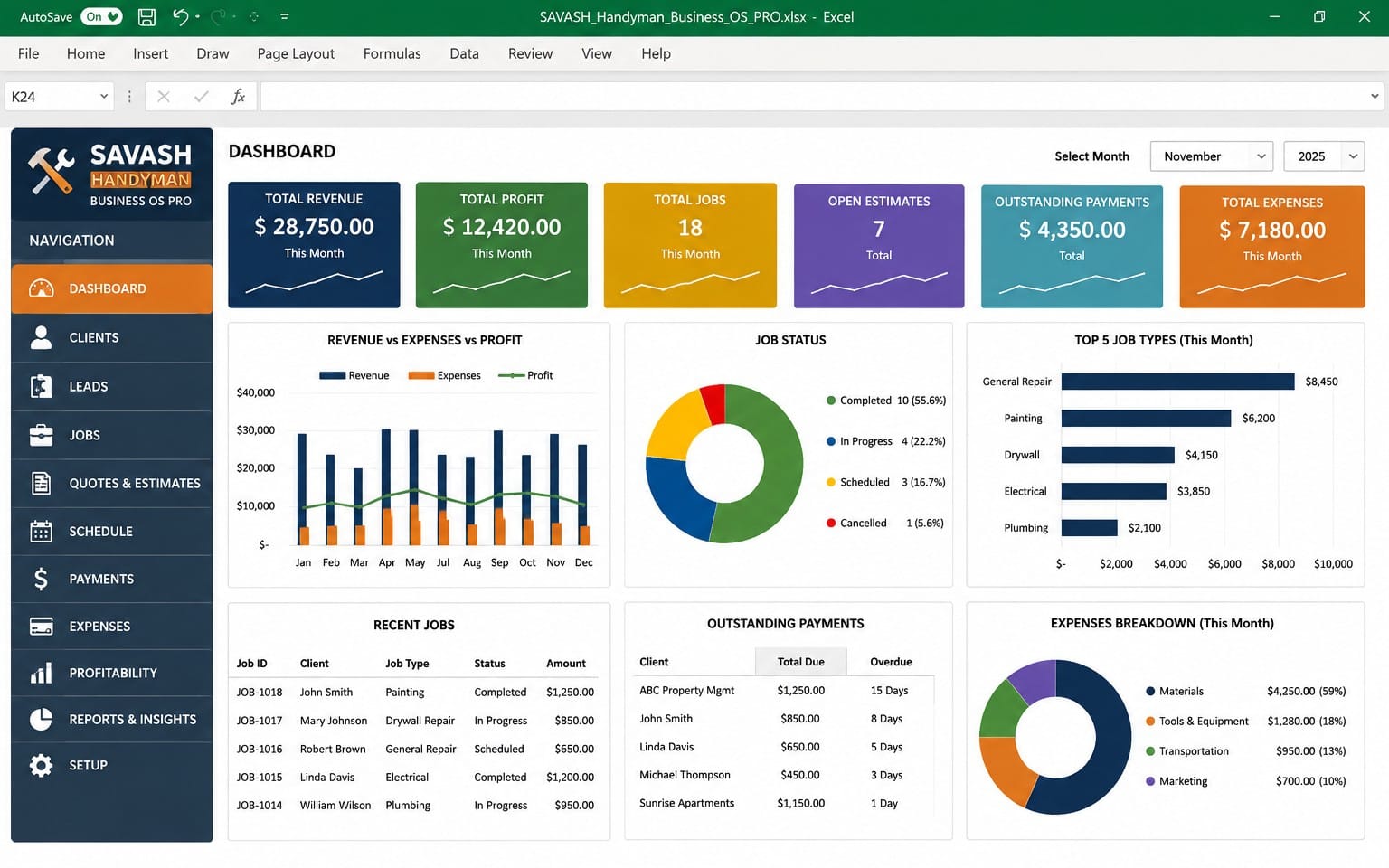Click the Open Estimates card
1389x868 pixels.
(x=879, y=246)
